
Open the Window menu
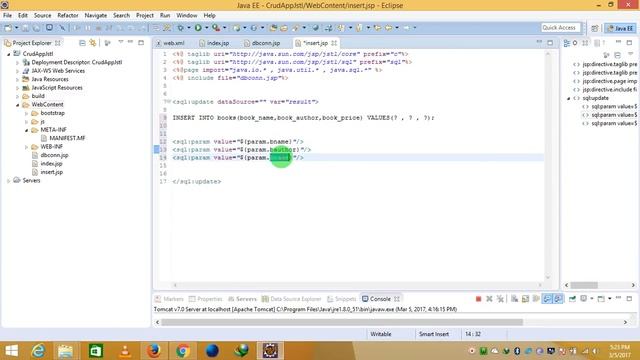click(187, 16)
